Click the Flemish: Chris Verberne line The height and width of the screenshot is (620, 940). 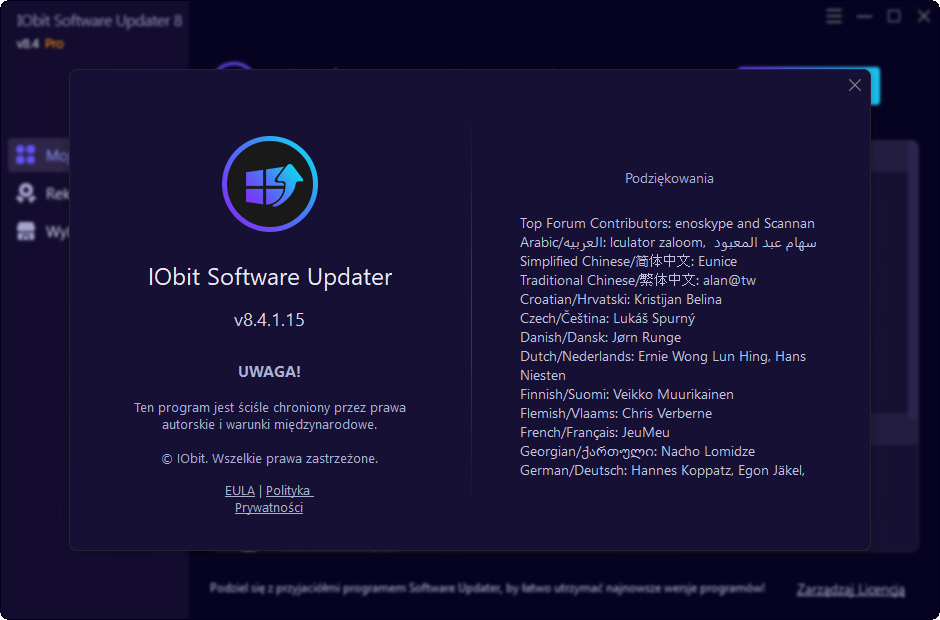click(616, 413)
